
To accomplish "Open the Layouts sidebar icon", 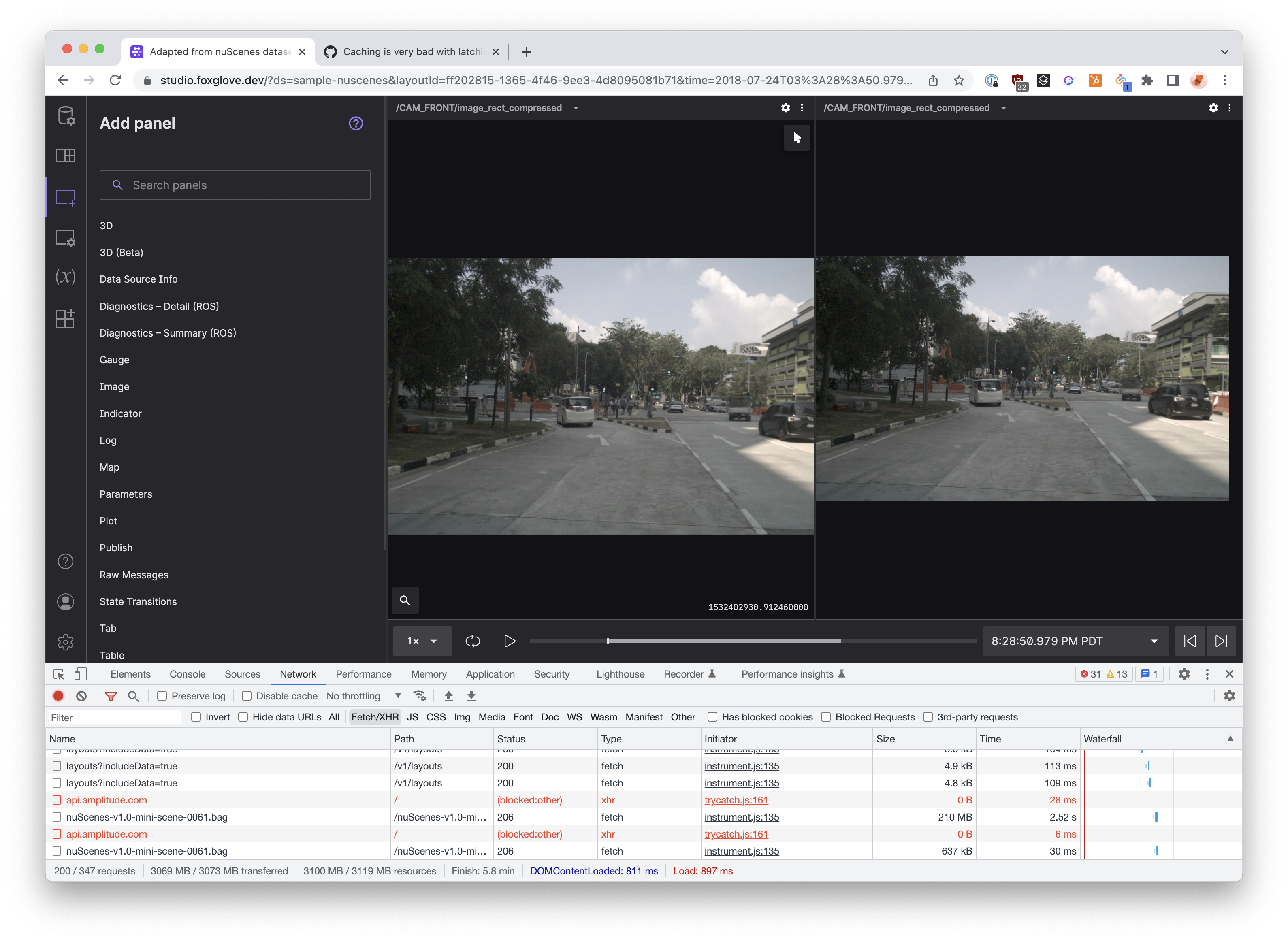I will 66,156.
